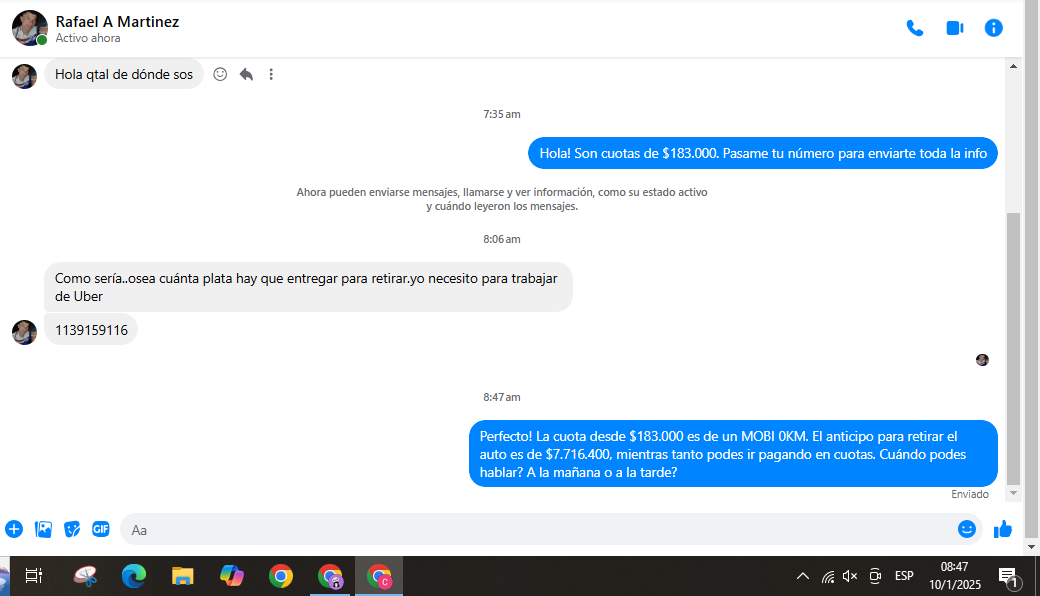This screenshot has width=1040, height=596.
Task: Toggle the muted volume icon in the tray
Action: point(850,576)
